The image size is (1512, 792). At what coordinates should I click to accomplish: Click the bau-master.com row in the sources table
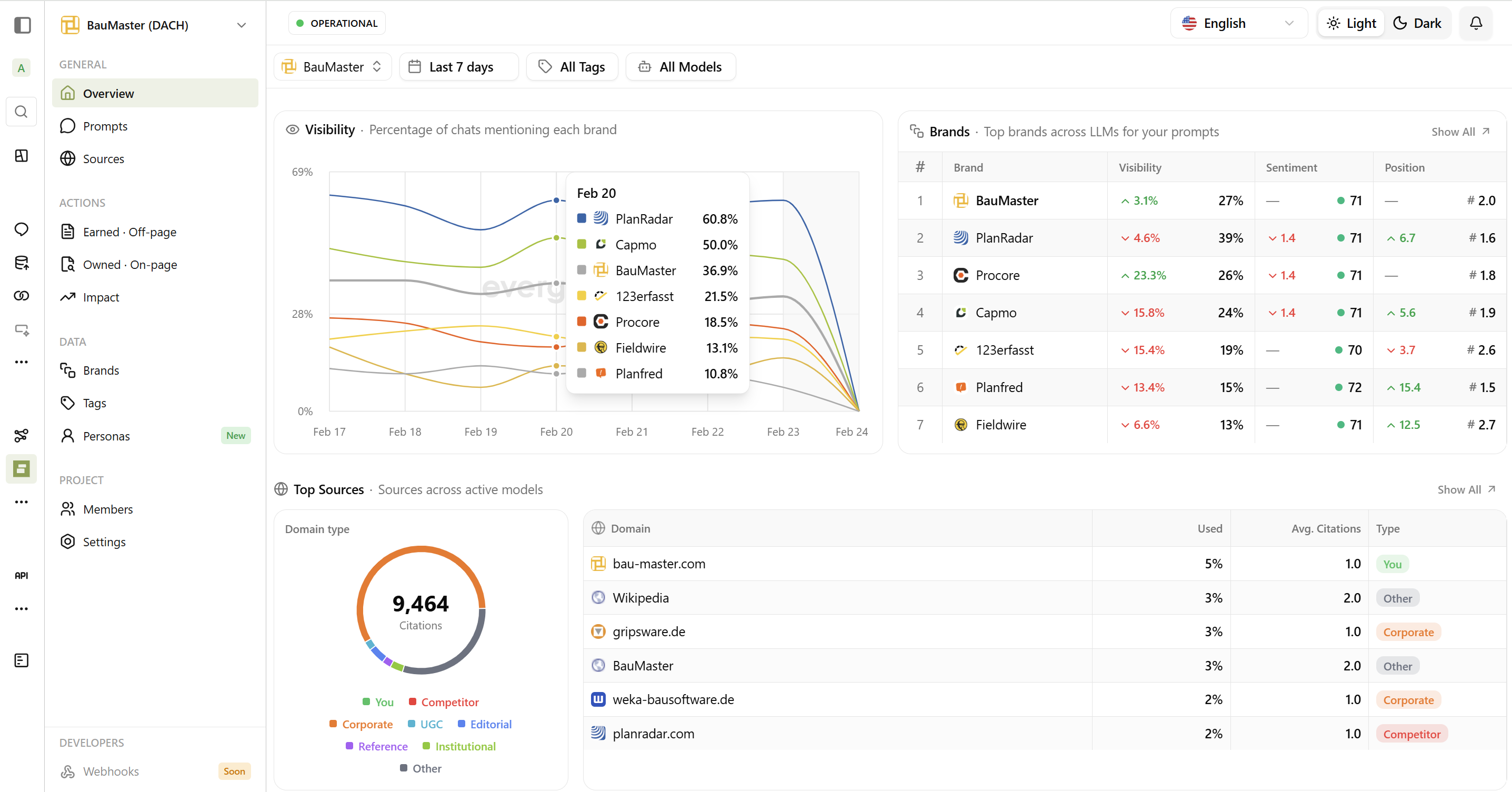[x=658, y=564]
